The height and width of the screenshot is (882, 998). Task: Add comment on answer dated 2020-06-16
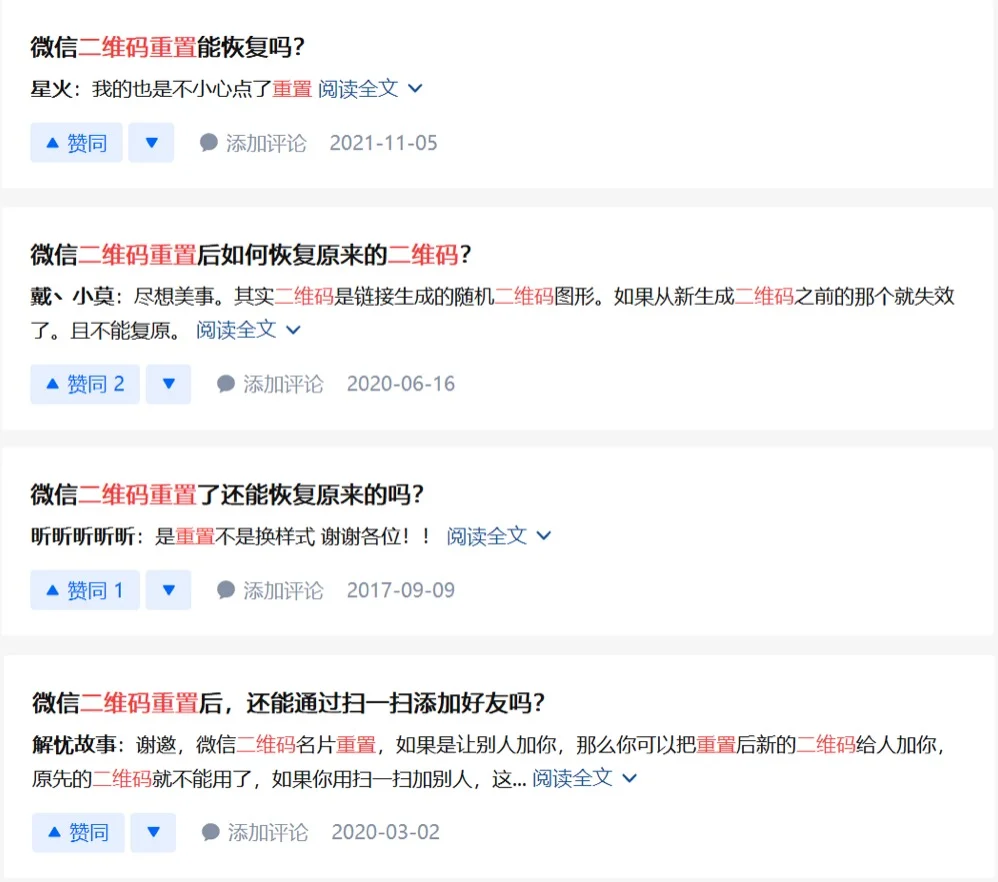[271, 384]
